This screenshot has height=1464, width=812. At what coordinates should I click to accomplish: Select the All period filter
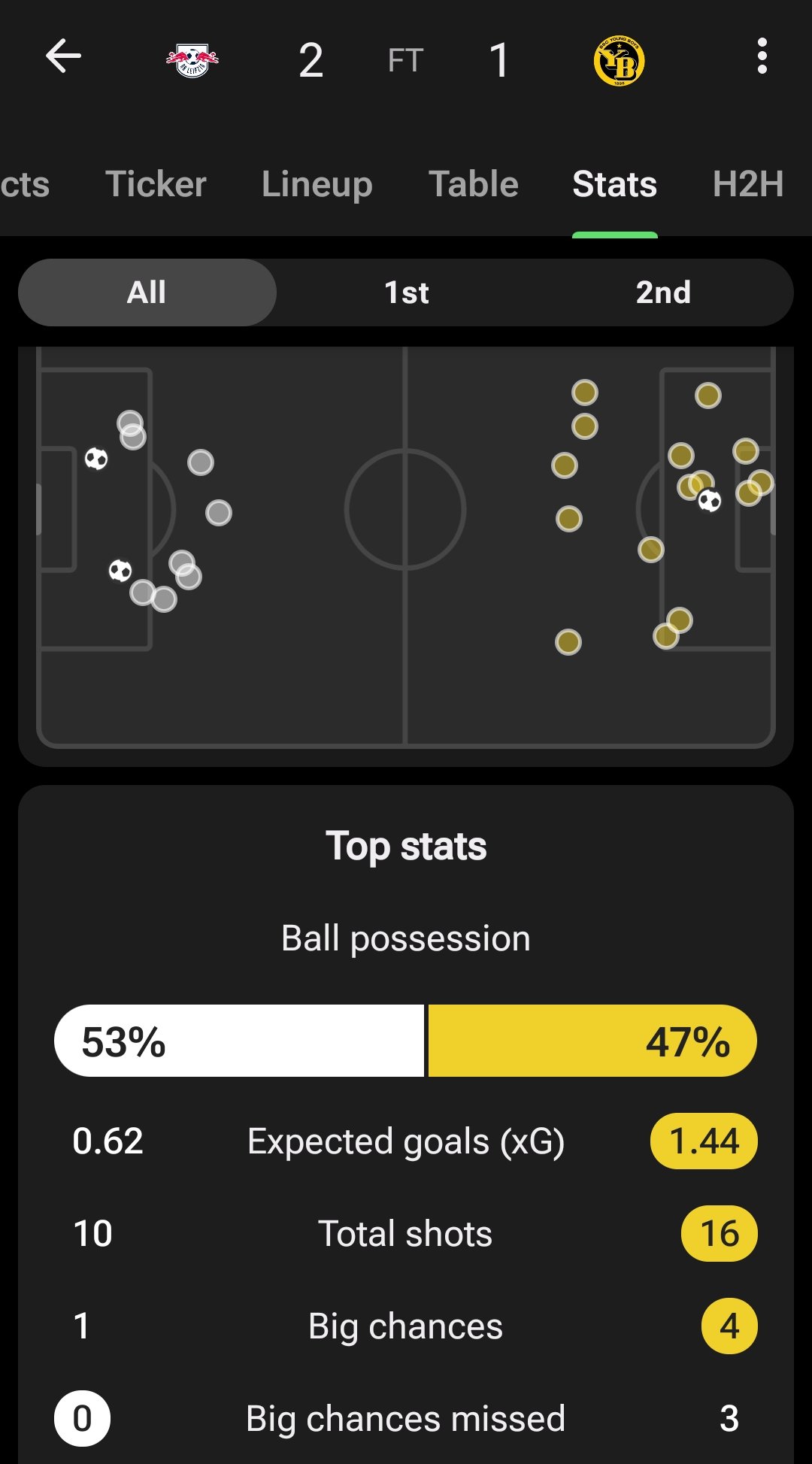(147, 292)
